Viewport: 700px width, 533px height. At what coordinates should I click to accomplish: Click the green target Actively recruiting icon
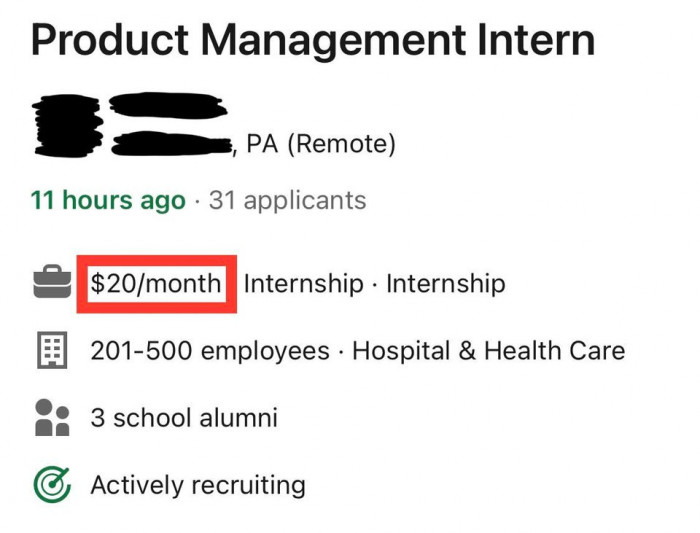52,486
